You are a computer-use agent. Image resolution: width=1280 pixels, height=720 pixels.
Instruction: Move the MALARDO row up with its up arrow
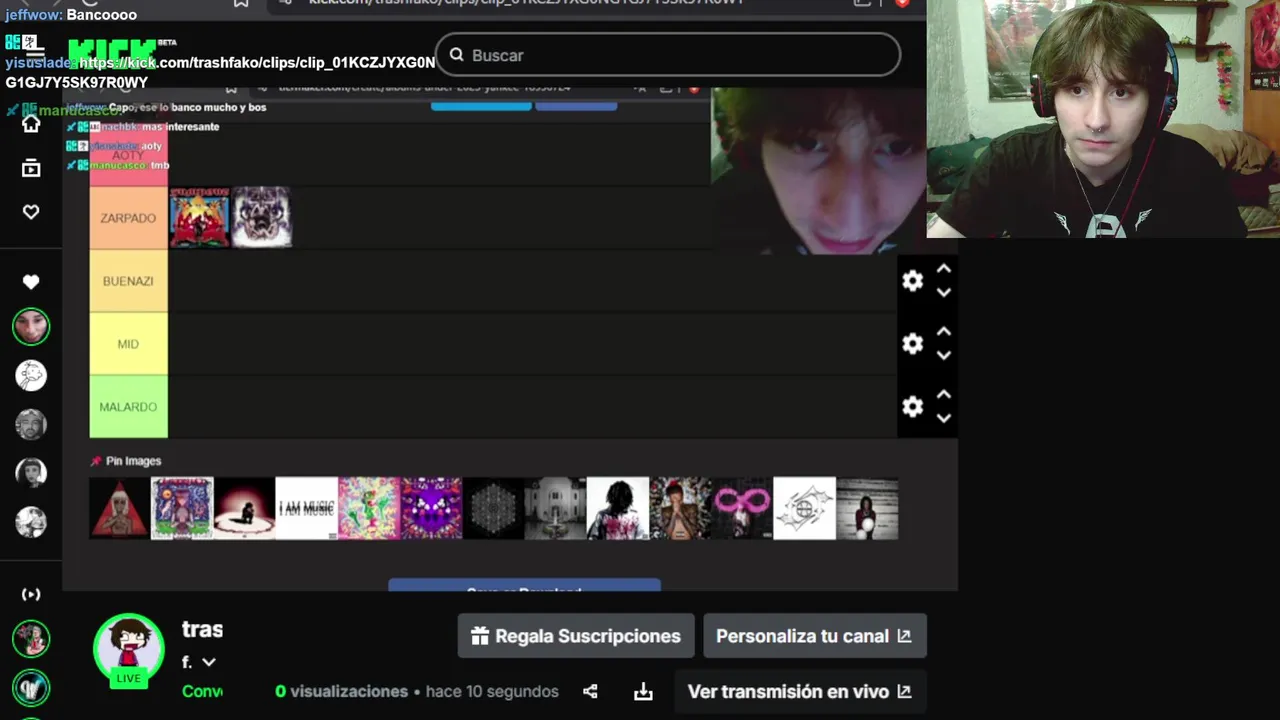(943, 395)
